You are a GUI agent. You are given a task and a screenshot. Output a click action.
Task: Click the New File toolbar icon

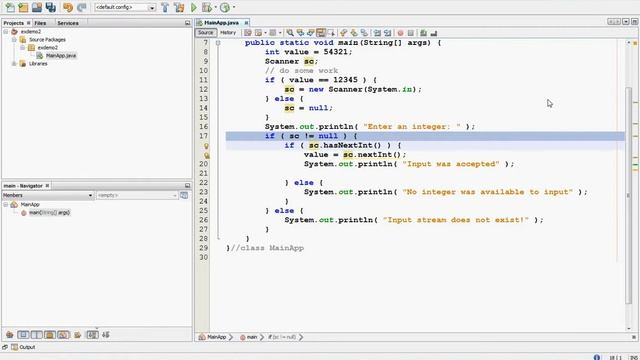click(10, 7)
